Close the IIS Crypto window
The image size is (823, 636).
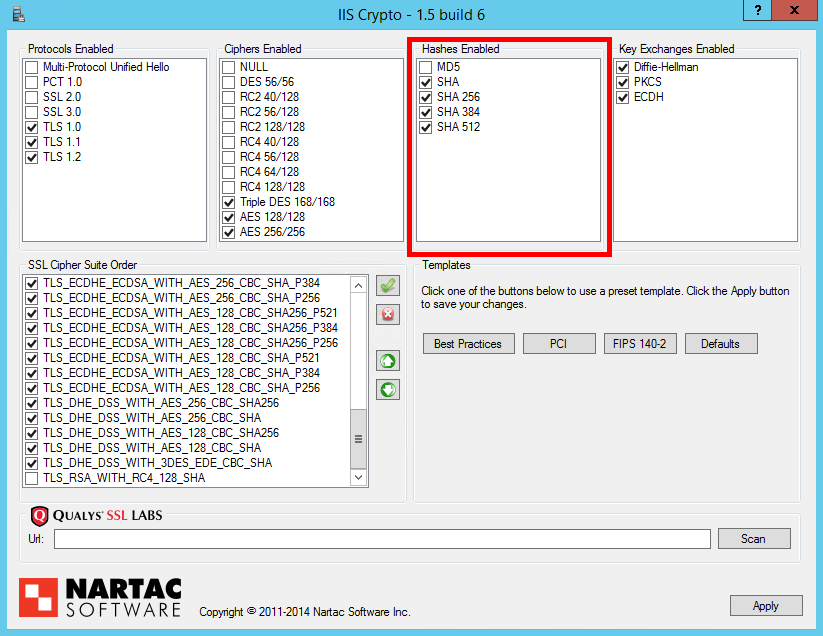794,9
